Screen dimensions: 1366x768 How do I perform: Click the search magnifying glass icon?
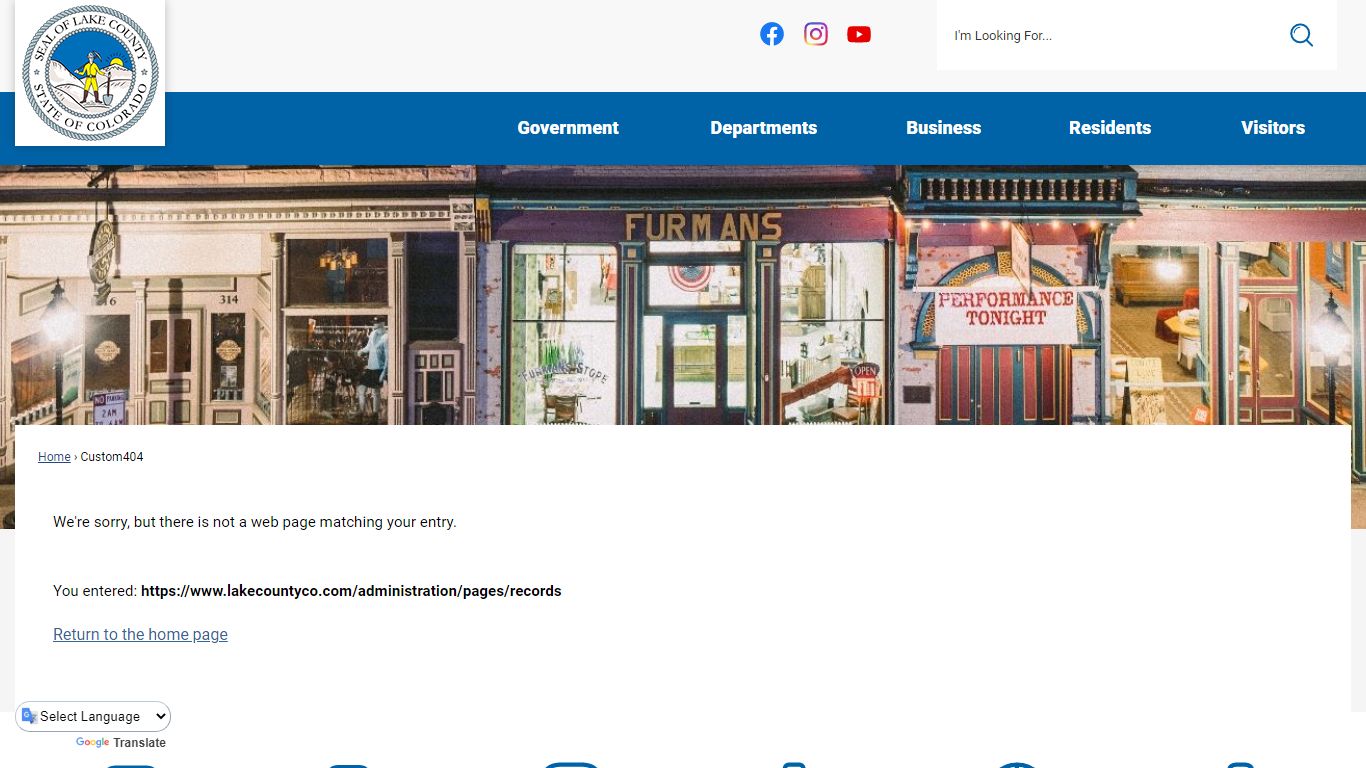[x=1300, y=36]
